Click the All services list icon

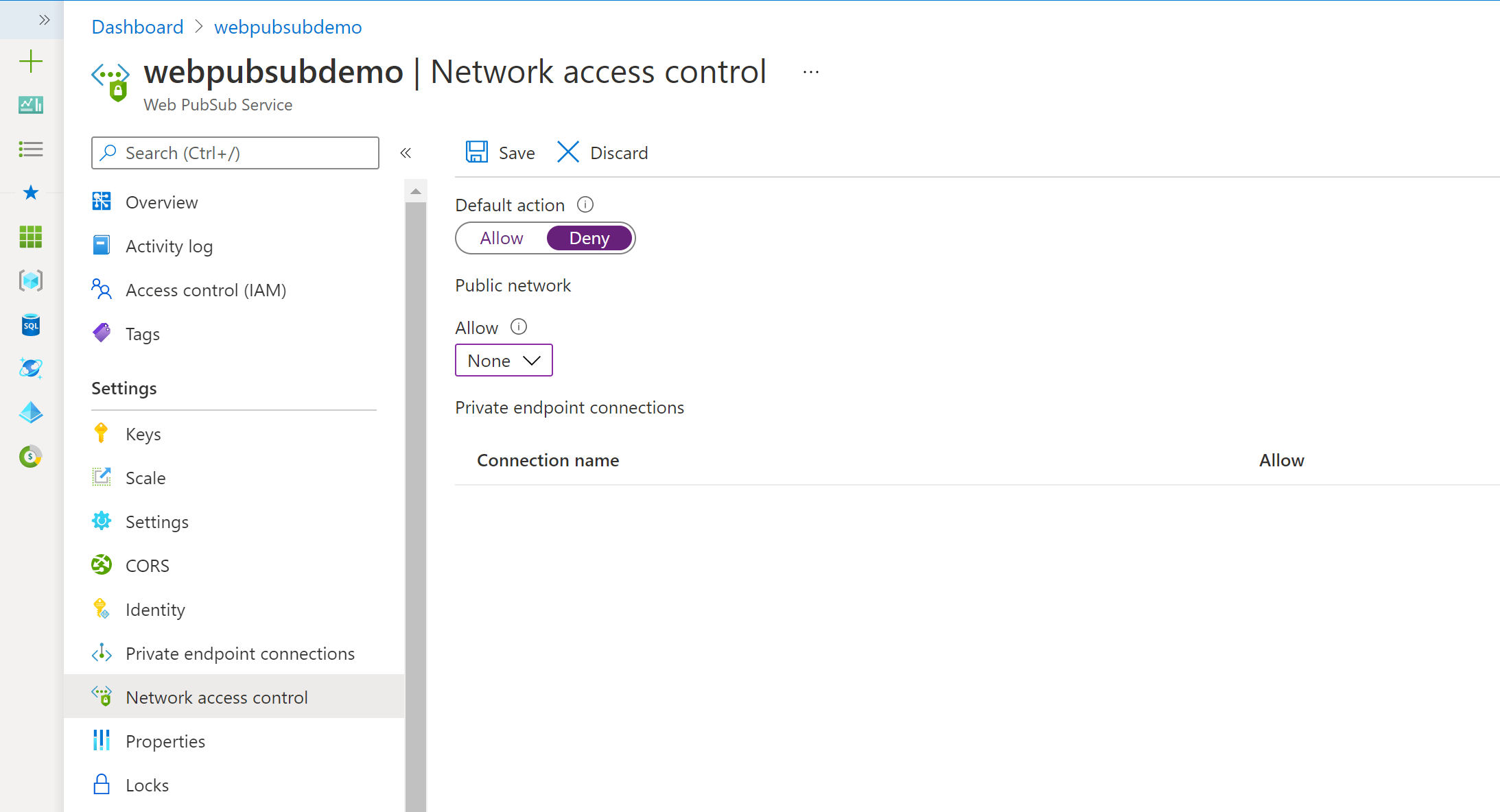[x=31, y=149]
